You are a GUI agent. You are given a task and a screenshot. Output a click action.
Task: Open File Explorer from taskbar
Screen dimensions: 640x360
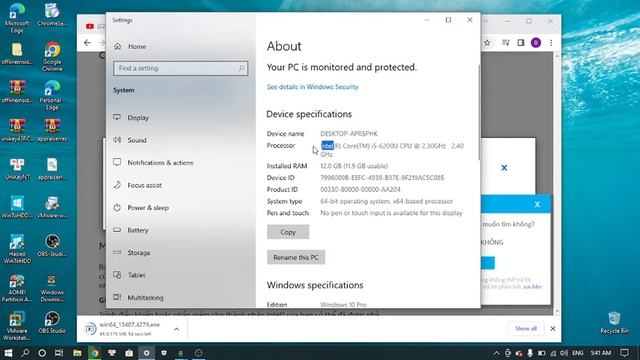pos(77,353)
